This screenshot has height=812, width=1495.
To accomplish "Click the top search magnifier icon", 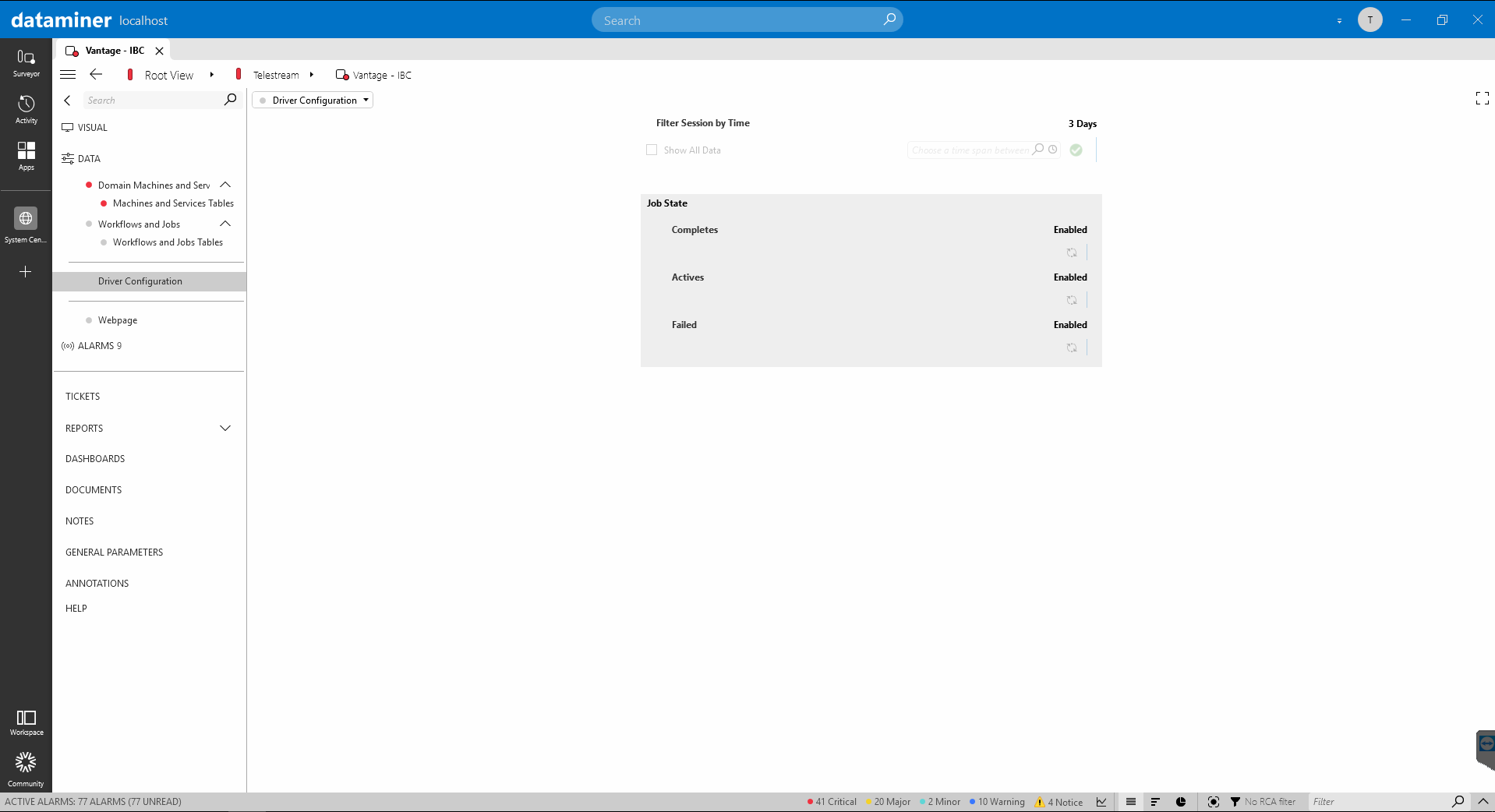I will pyautogui.click(x=889, y=19).
